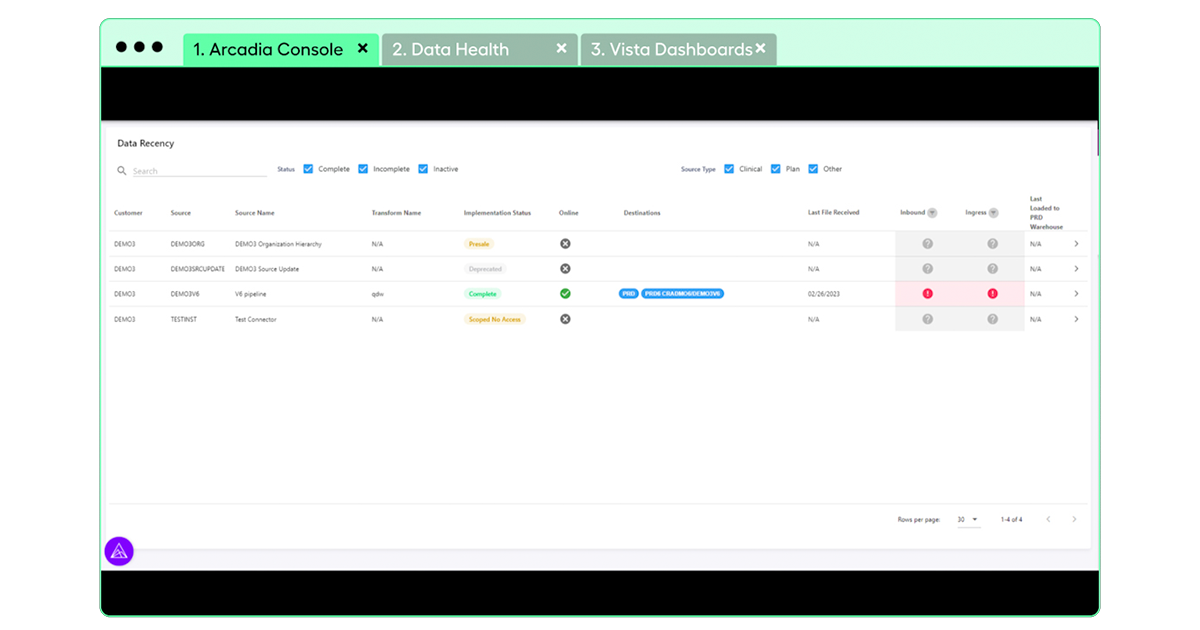The height and width of the screenshot is (630, 1200).
Task: Click the purple Arcadia logo badge
Action: (119, 551)
